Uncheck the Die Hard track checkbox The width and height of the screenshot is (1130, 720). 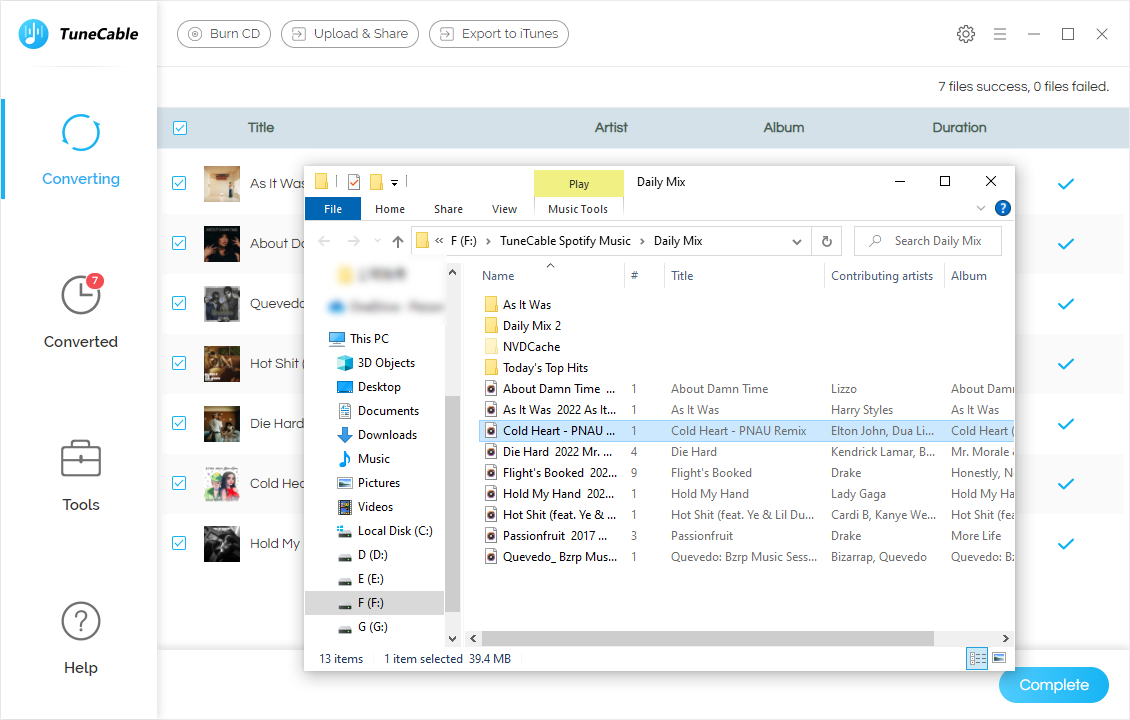(x=179, y=423)
